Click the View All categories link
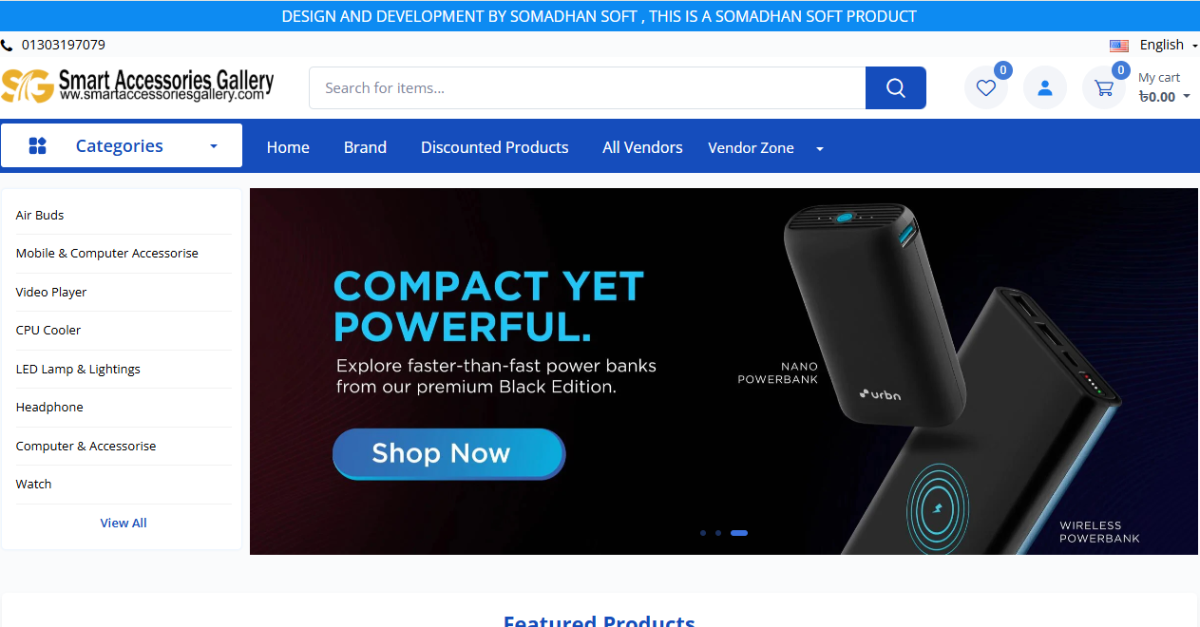 click(x=123, y=523)
